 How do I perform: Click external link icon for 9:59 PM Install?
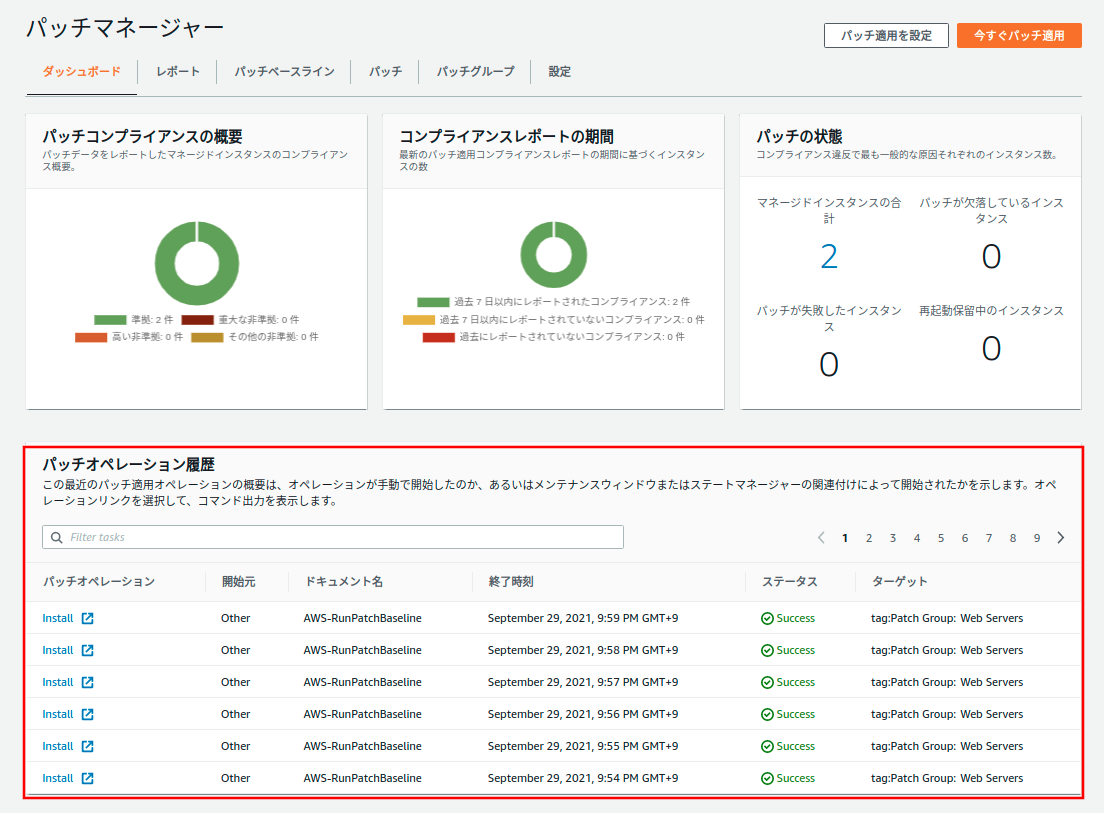click(87, 618)
